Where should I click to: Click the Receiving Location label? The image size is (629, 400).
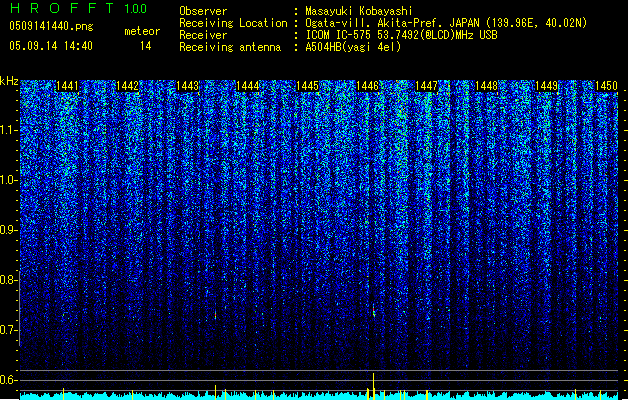coord(233,23)
